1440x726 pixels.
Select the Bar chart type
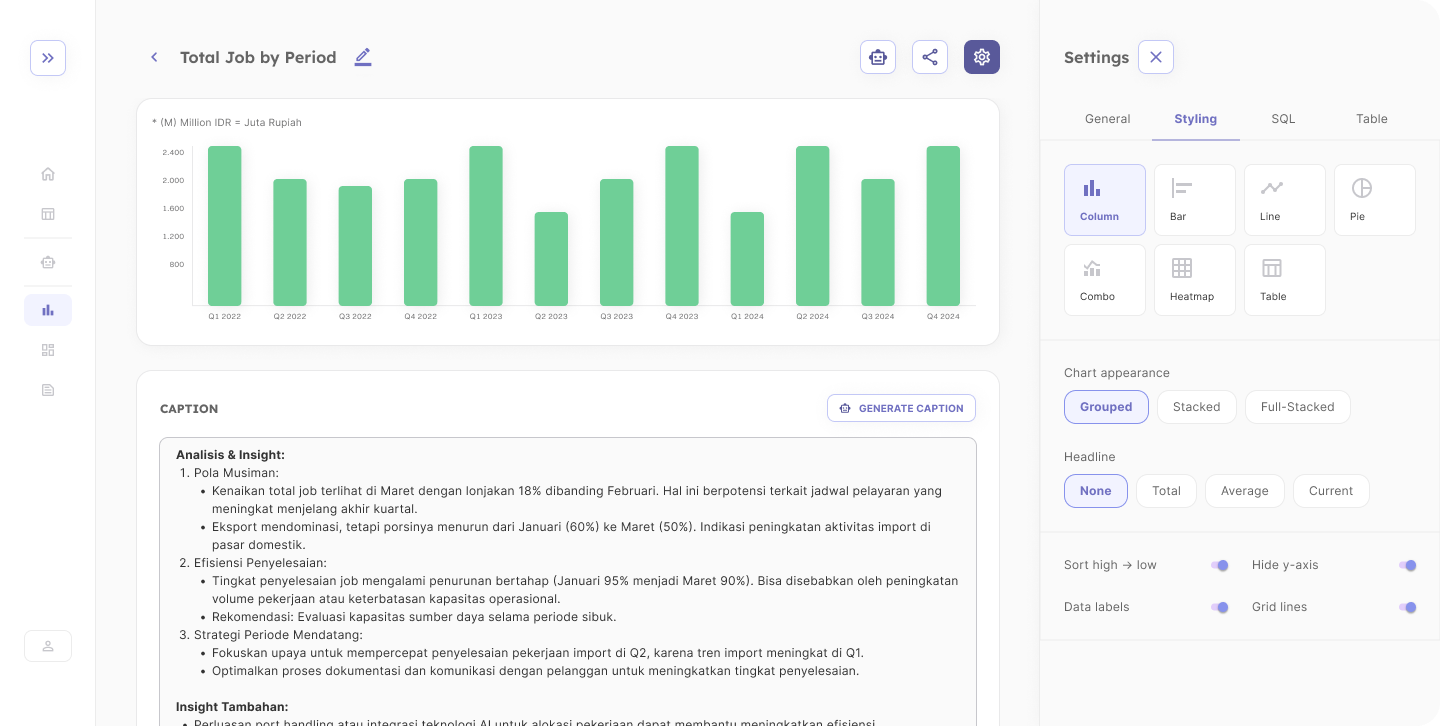(x=1195, y=200)
